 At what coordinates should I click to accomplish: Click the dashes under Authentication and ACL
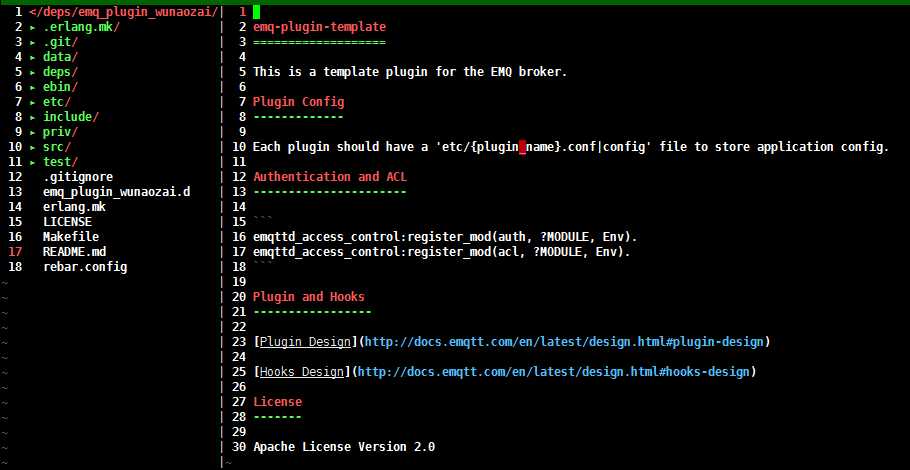[x=330, y=192]
